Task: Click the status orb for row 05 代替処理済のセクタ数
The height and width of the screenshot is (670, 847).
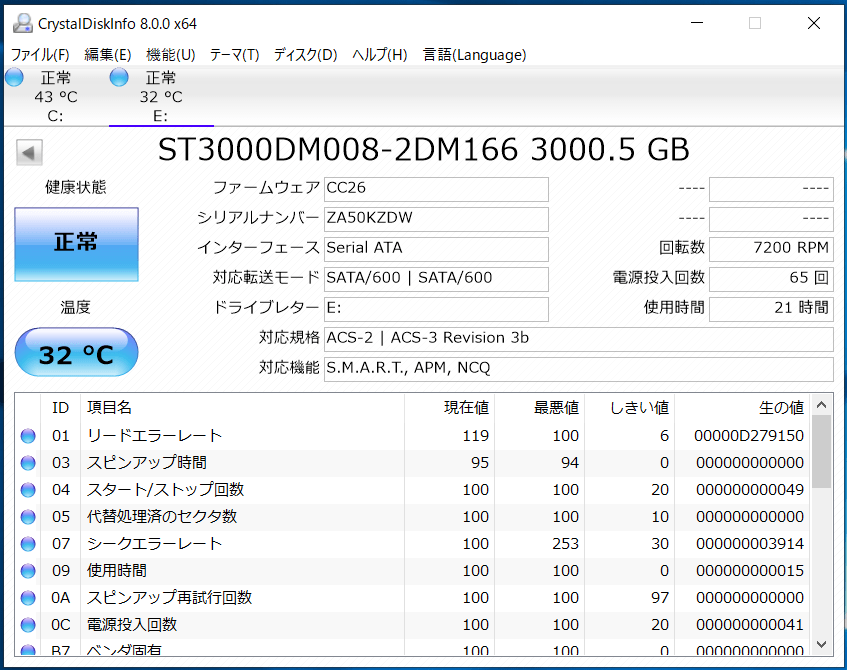Action: click(28, 517)
